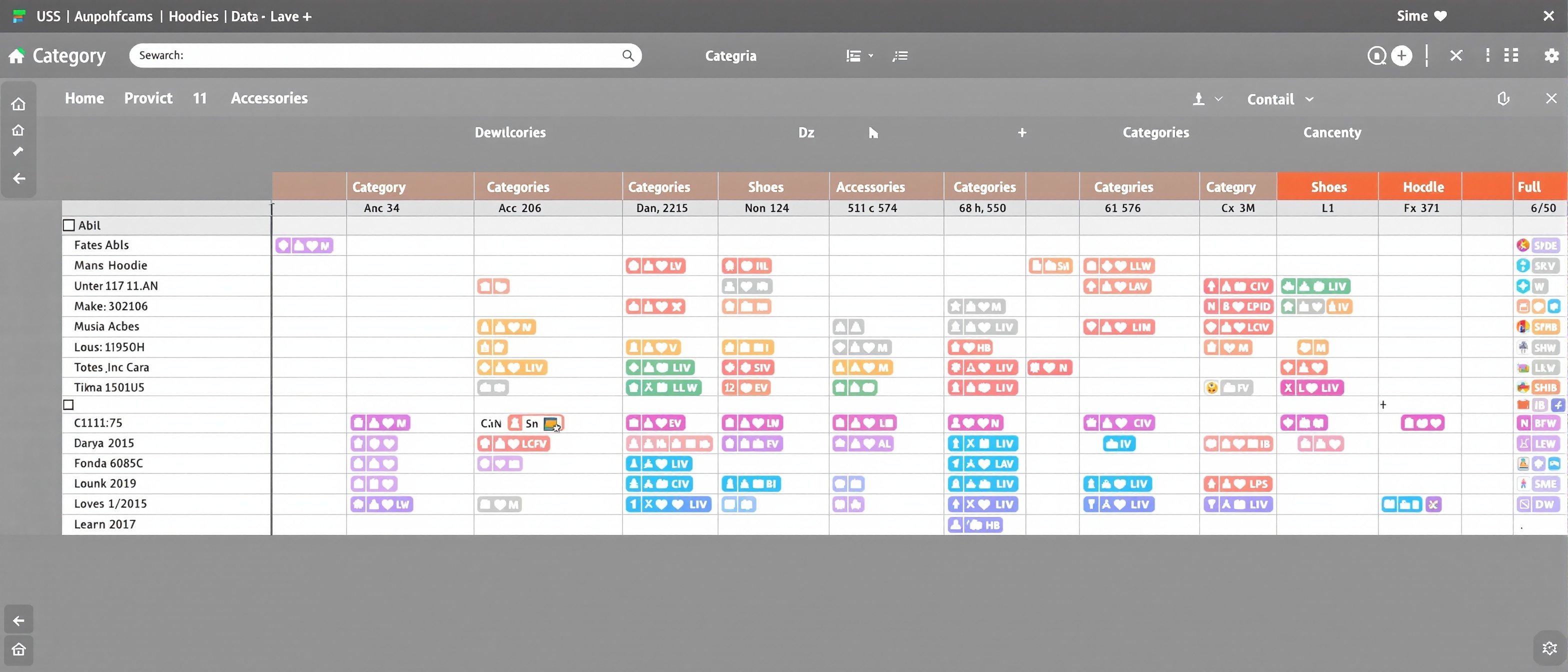Screen dimensions: 1568x672
Task: Click the plus button above the Categories column
Action: (x=1022, y=132)
